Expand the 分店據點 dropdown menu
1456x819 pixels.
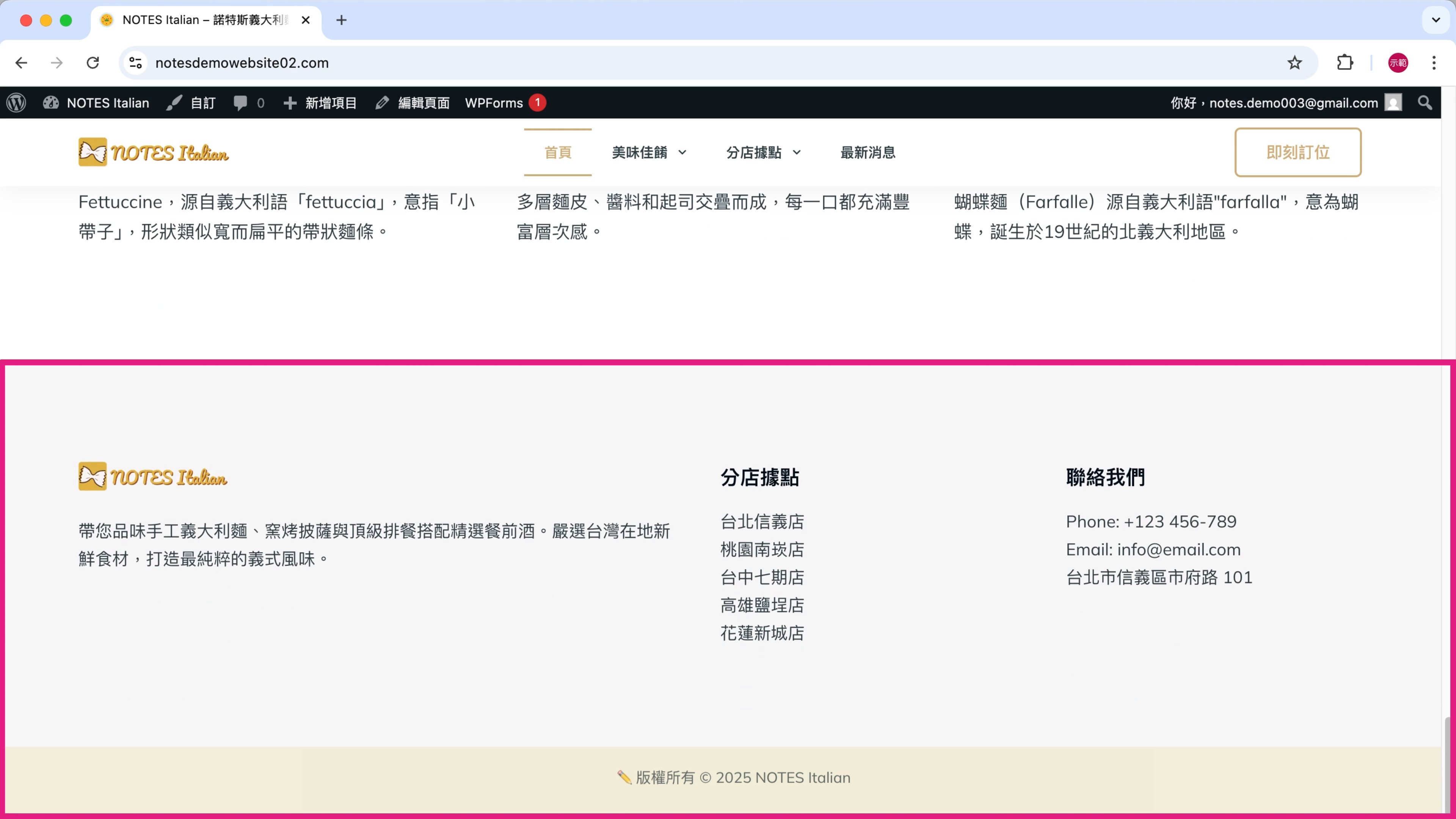pyautogui.click(x=763, y=152)
